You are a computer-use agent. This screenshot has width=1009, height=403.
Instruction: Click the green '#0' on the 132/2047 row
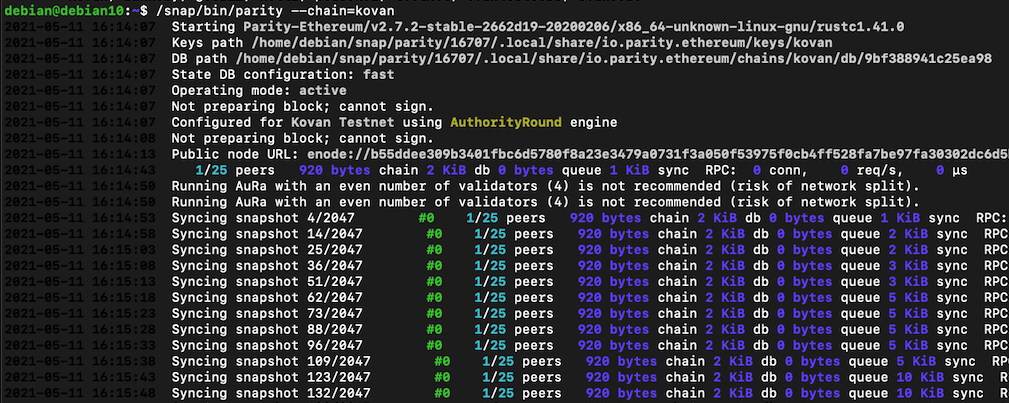coord(442,393)
